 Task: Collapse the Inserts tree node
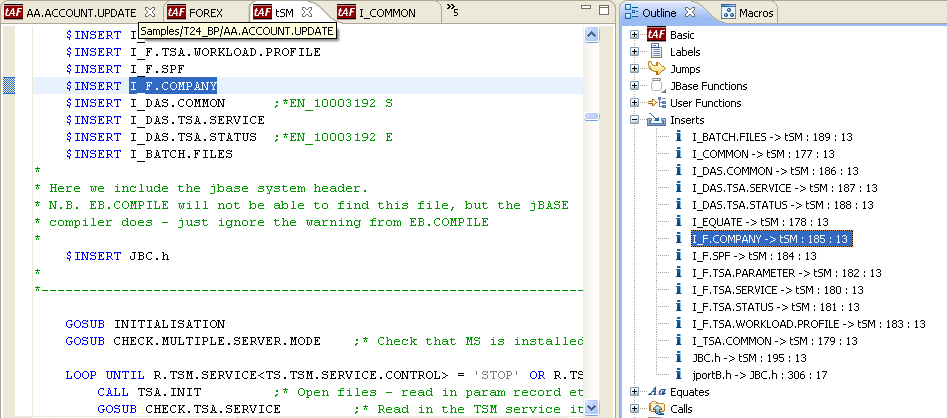(x=635, y=120)
